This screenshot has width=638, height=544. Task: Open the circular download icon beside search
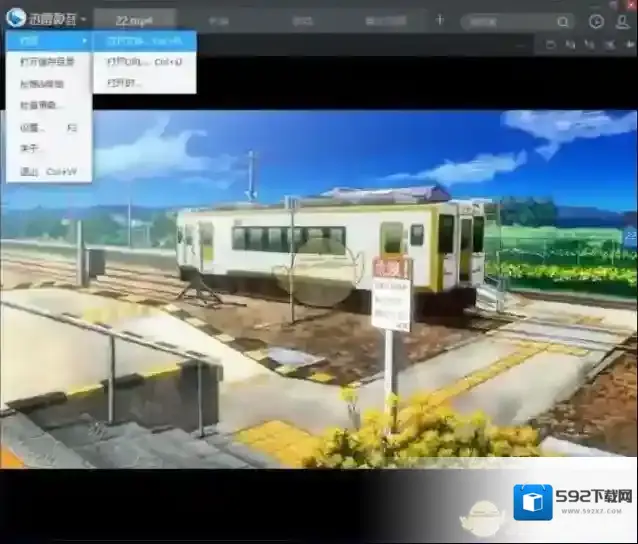597,21
